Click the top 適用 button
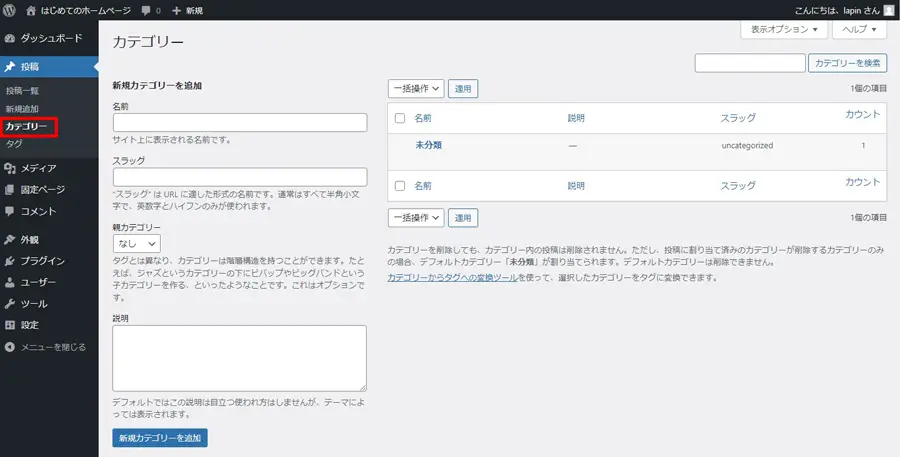Image resolution: width=900 pixels, height=457 pixels. pos(463,89)
